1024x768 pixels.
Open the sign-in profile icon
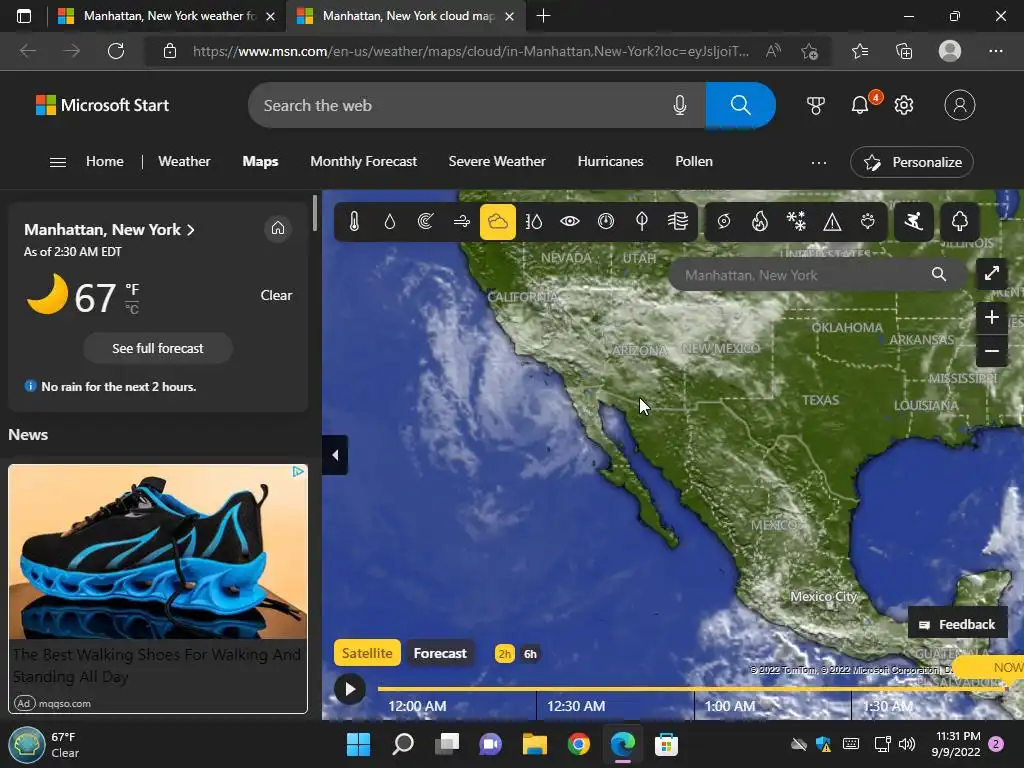point(959,105)
